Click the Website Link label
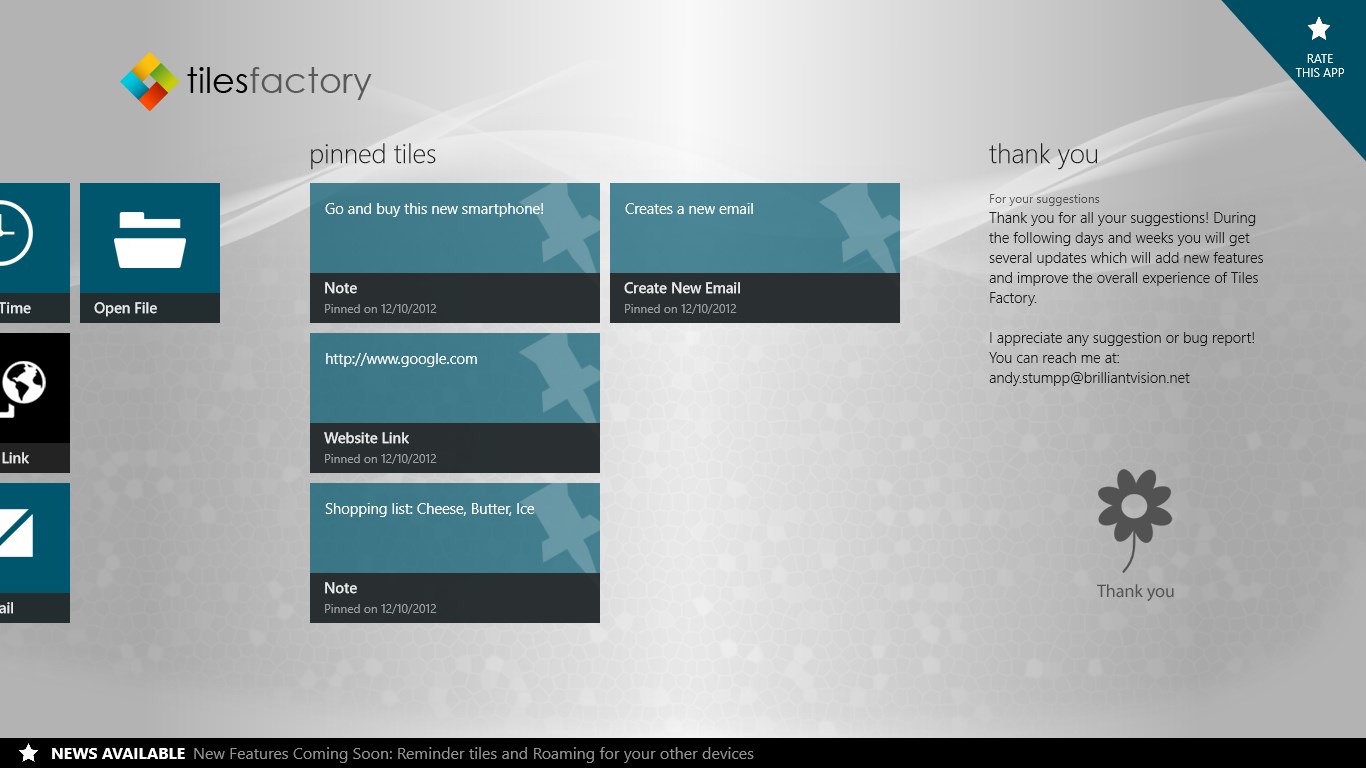The height and width of the screenshot is (768, 1366). [x=366, y=438]
